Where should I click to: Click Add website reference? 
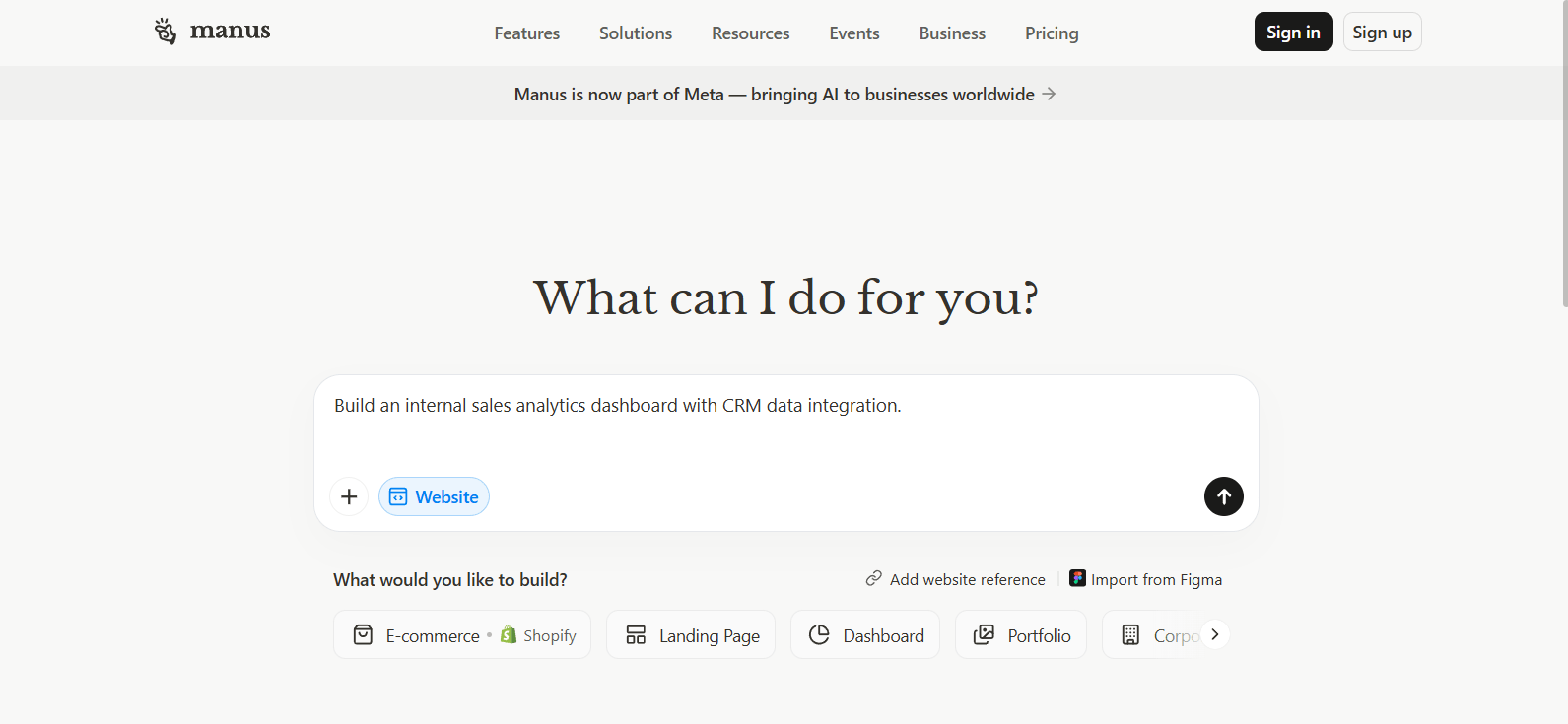pos(956,579)
